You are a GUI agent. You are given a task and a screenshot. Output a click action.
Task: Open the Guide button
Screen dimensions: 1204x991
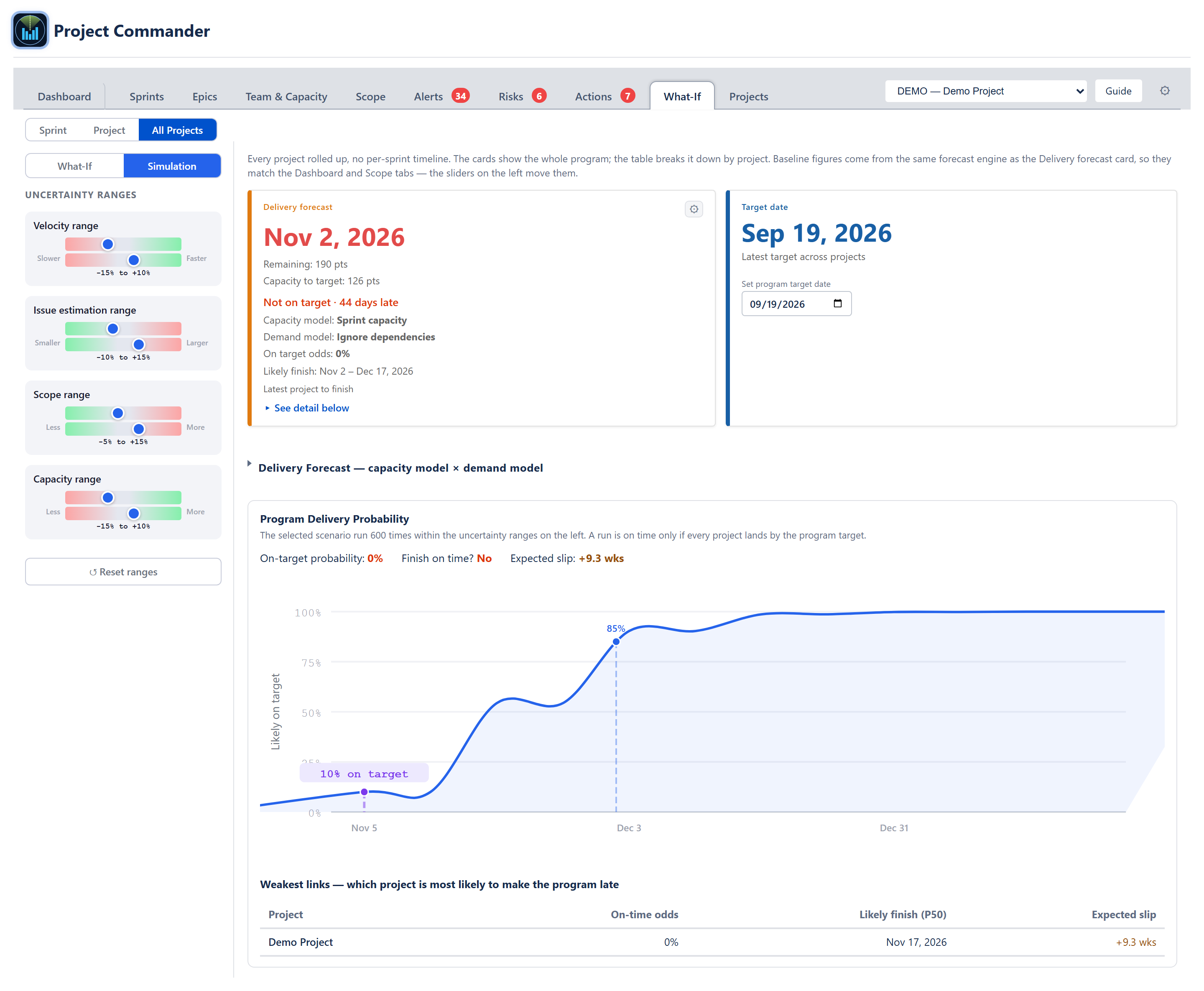[x=1118, y=91]
